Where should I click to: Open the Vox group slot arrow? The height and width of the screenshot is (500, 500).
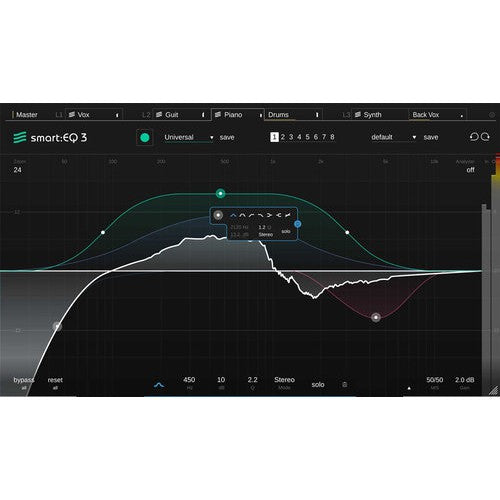click(117, 115)
